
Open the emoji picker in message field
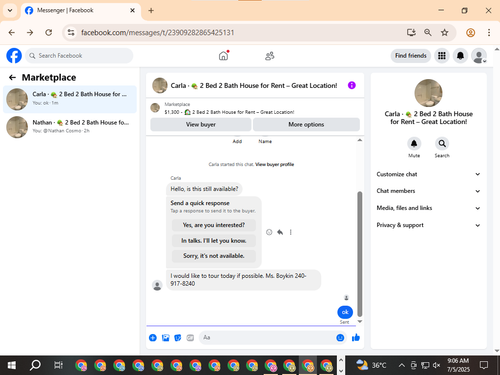[340, 338]
